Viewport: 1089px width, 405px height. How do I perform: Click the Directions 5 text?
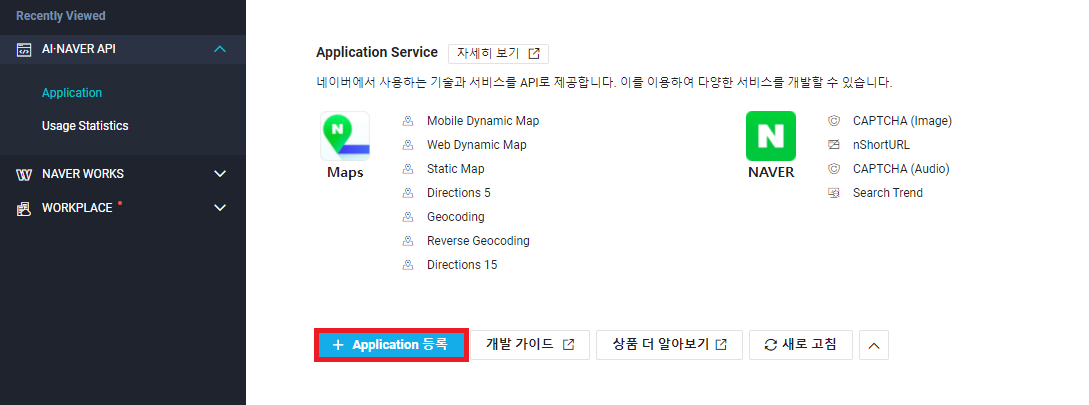tap(458, 193)
